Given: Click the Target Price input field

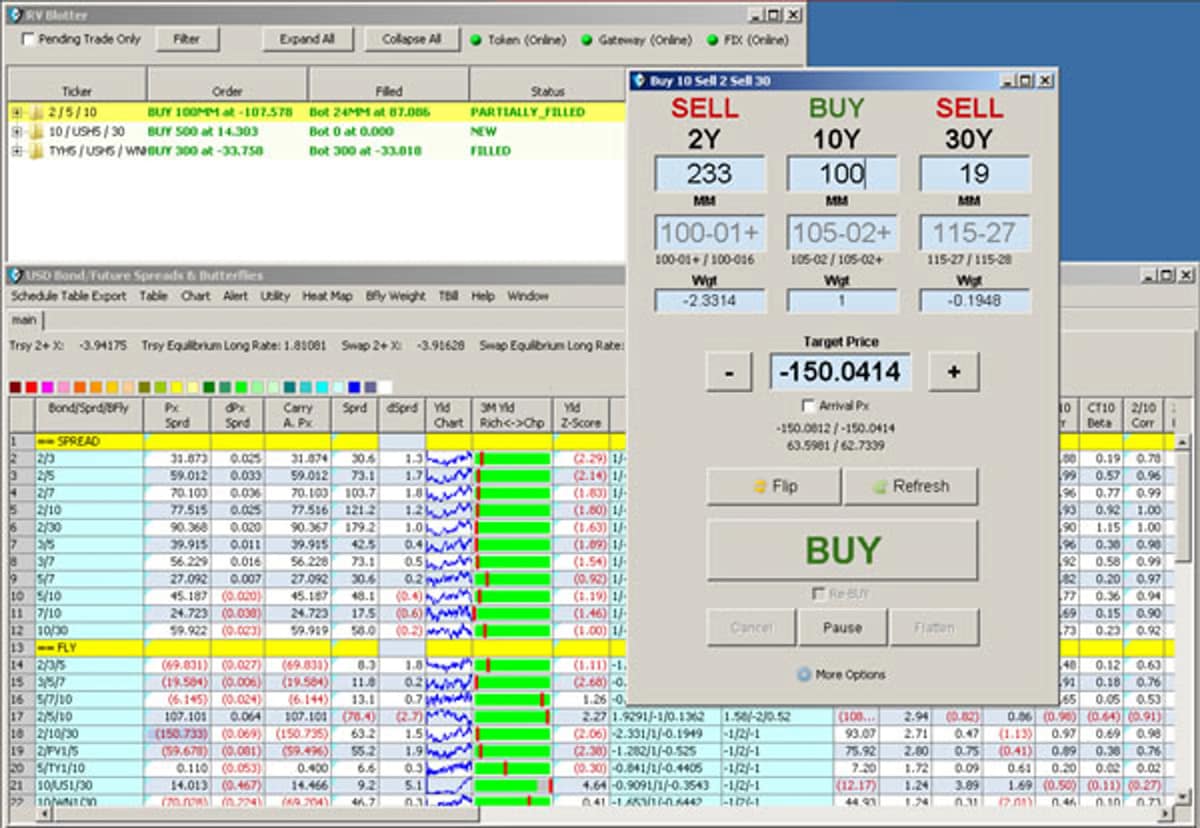Looking at the screenshot, I should (840, 372).
